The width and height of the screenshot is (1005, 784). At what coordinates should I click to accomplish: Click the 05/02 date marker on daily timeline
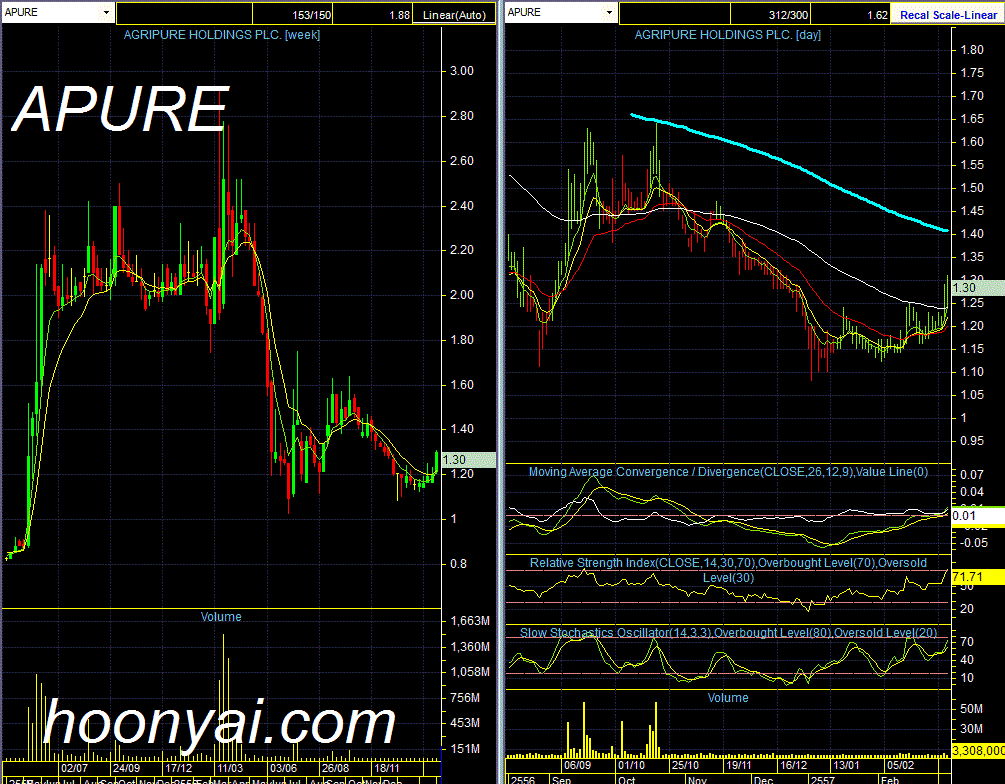click(900, 765)
